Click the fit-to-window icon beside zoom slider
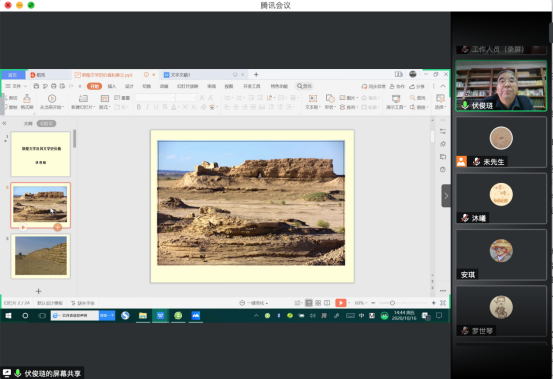 pyautogui.click(x=443, y=303)
